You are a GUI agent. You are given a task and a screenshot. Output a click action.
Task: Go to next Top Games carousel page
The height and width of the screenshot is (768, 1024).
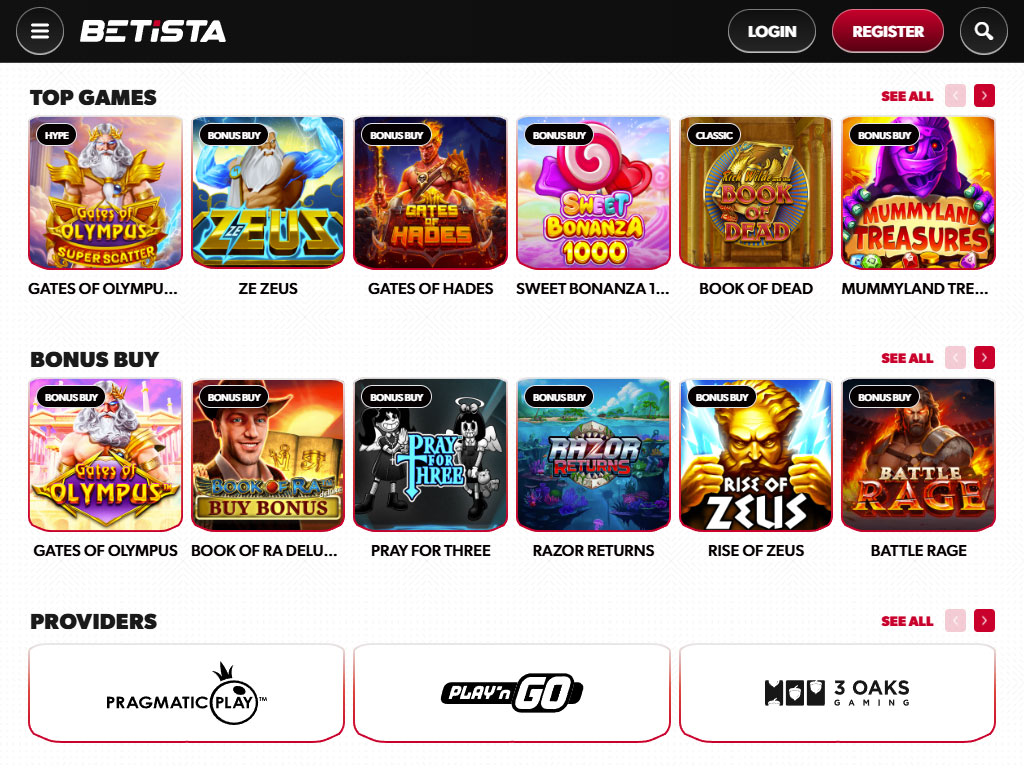[984, 96]
